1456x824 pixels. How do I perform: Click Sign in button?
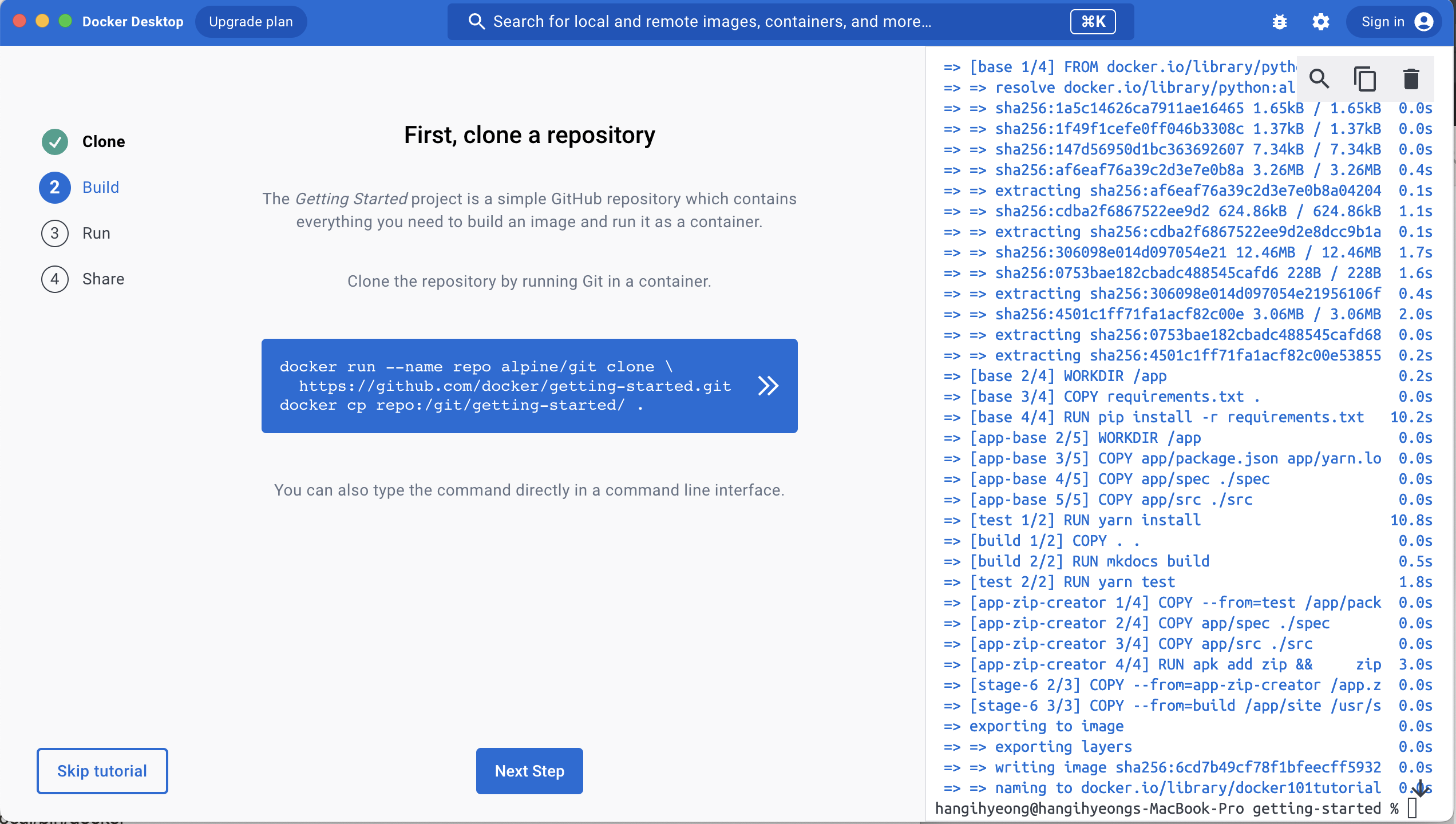tap(1382, 22)
